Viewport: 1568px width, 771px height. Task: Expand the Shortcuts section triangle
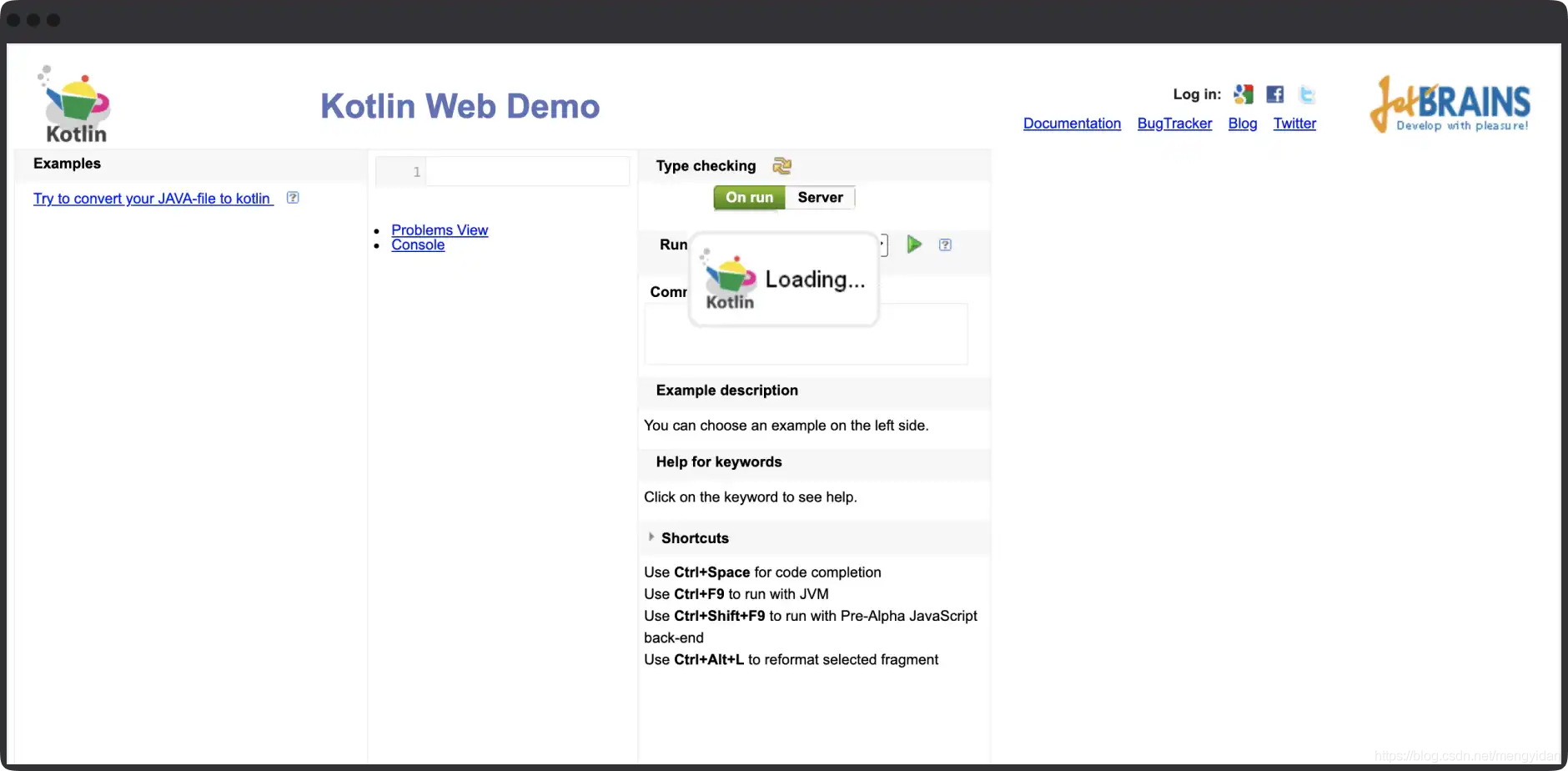(x=651, y=537)
